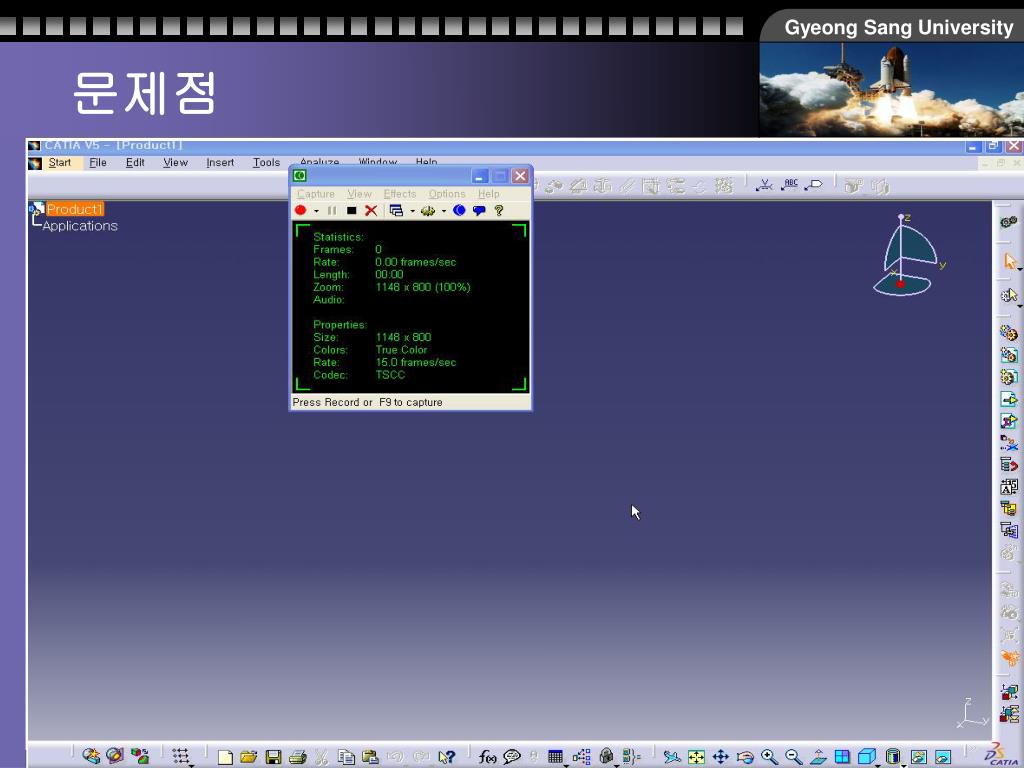Click 'Press Record or F9 to capture' status text
The width and height of the screenshot is (1024, 768).
tap(367, 402)
